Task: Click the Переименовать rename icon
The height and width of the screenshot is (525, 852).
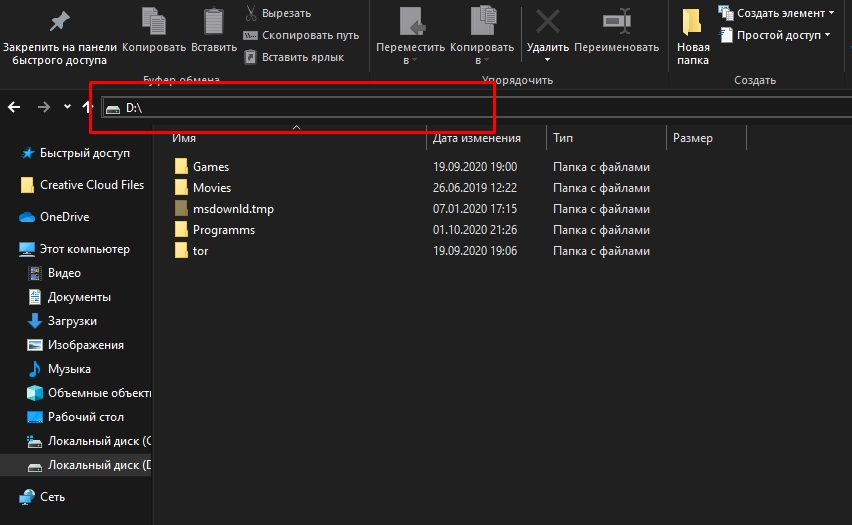Action: [x=616, y=21]
